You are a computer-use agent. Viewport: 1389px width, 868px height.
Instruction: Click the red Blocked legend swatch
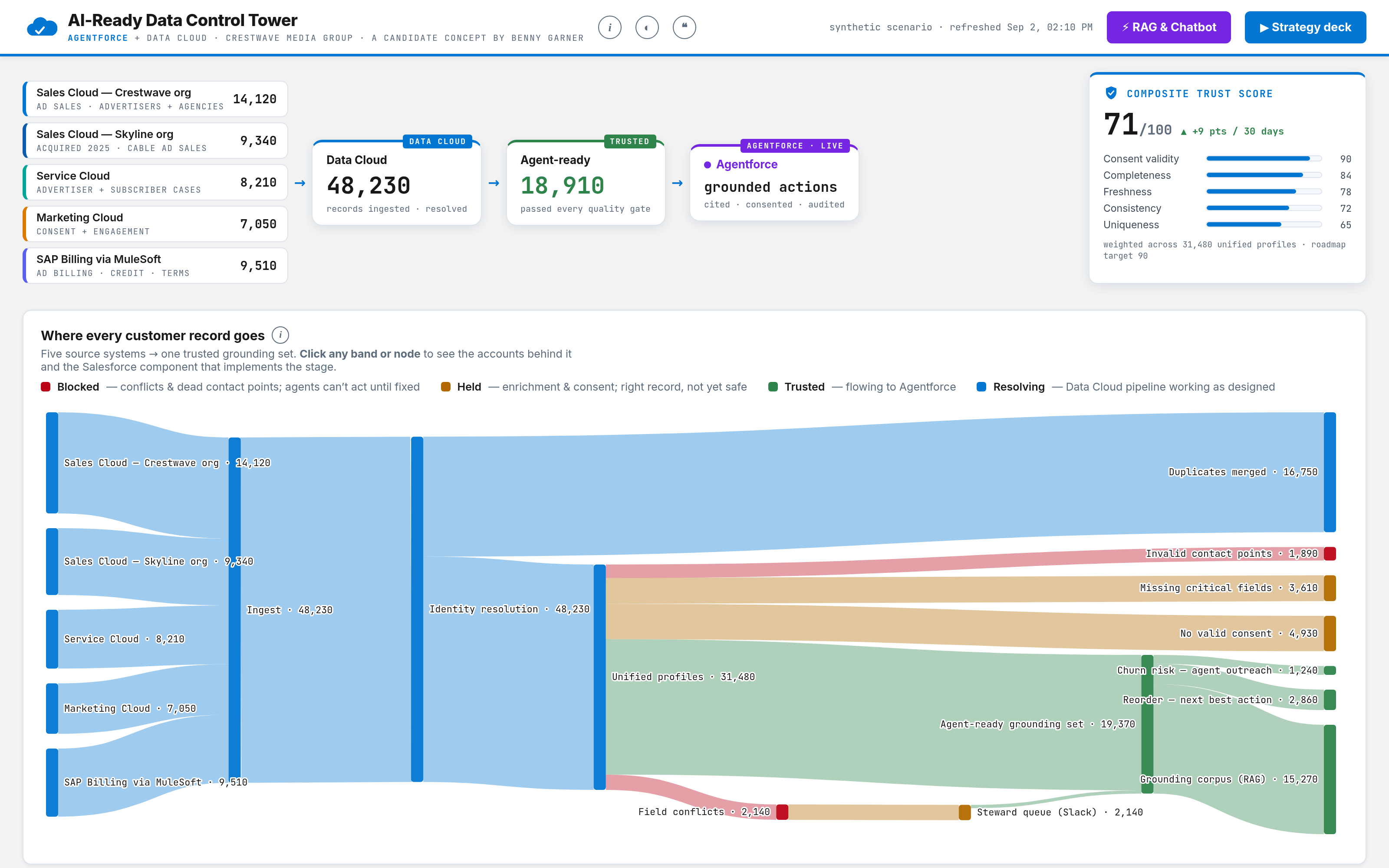click(x=45, y=387)
